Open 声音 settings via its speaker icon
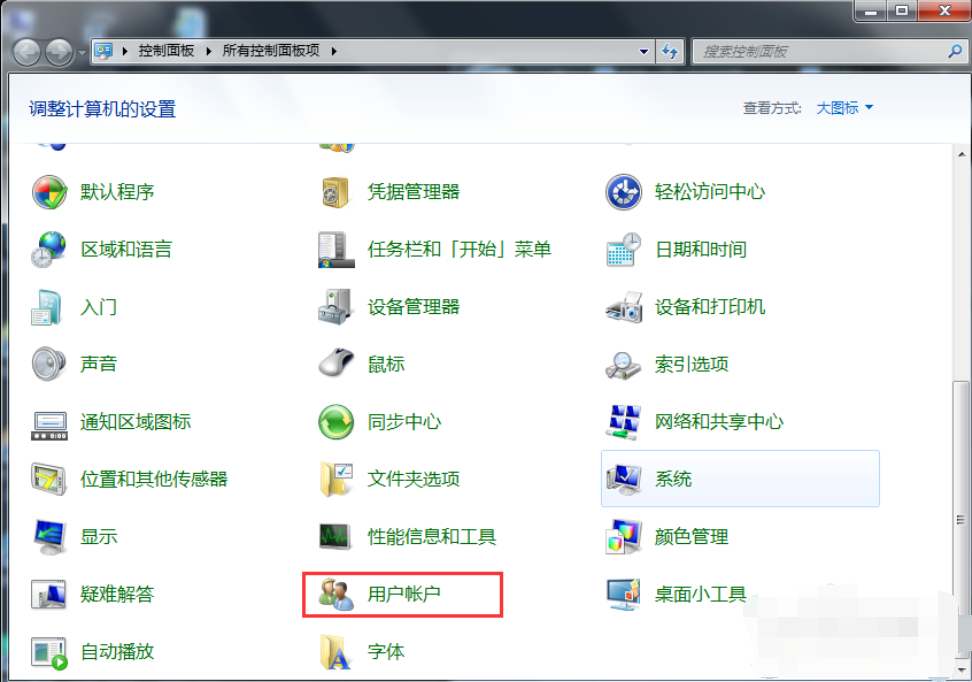Image resolution: width=972 pixels, height=682 pixels. pos(47,364)
